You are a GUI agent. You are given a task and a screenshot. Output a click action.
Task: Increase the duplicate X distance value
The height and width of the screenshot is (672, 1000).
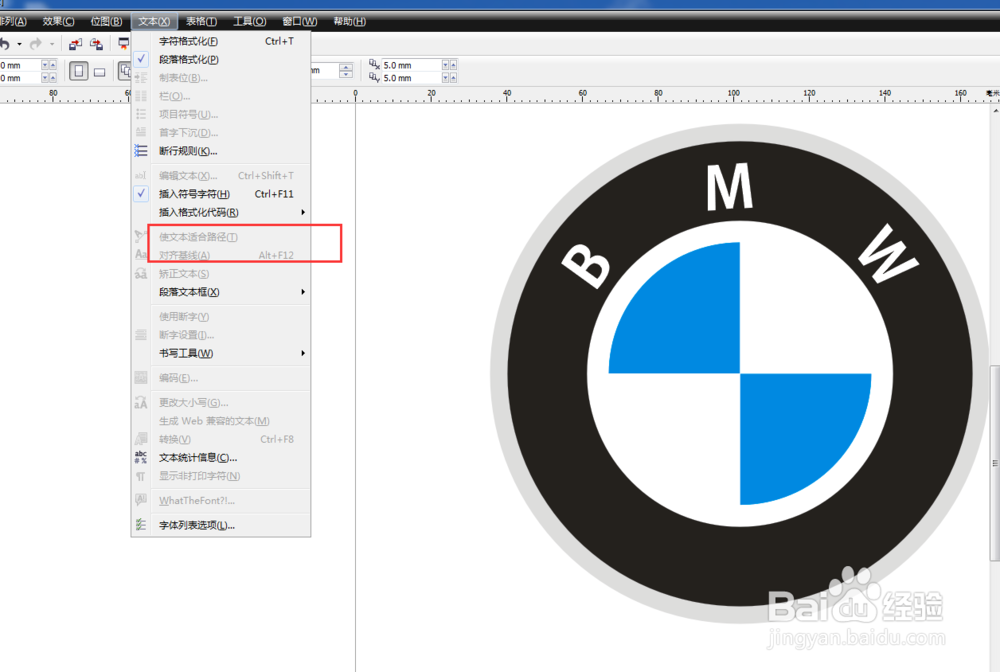pos(453,65)
